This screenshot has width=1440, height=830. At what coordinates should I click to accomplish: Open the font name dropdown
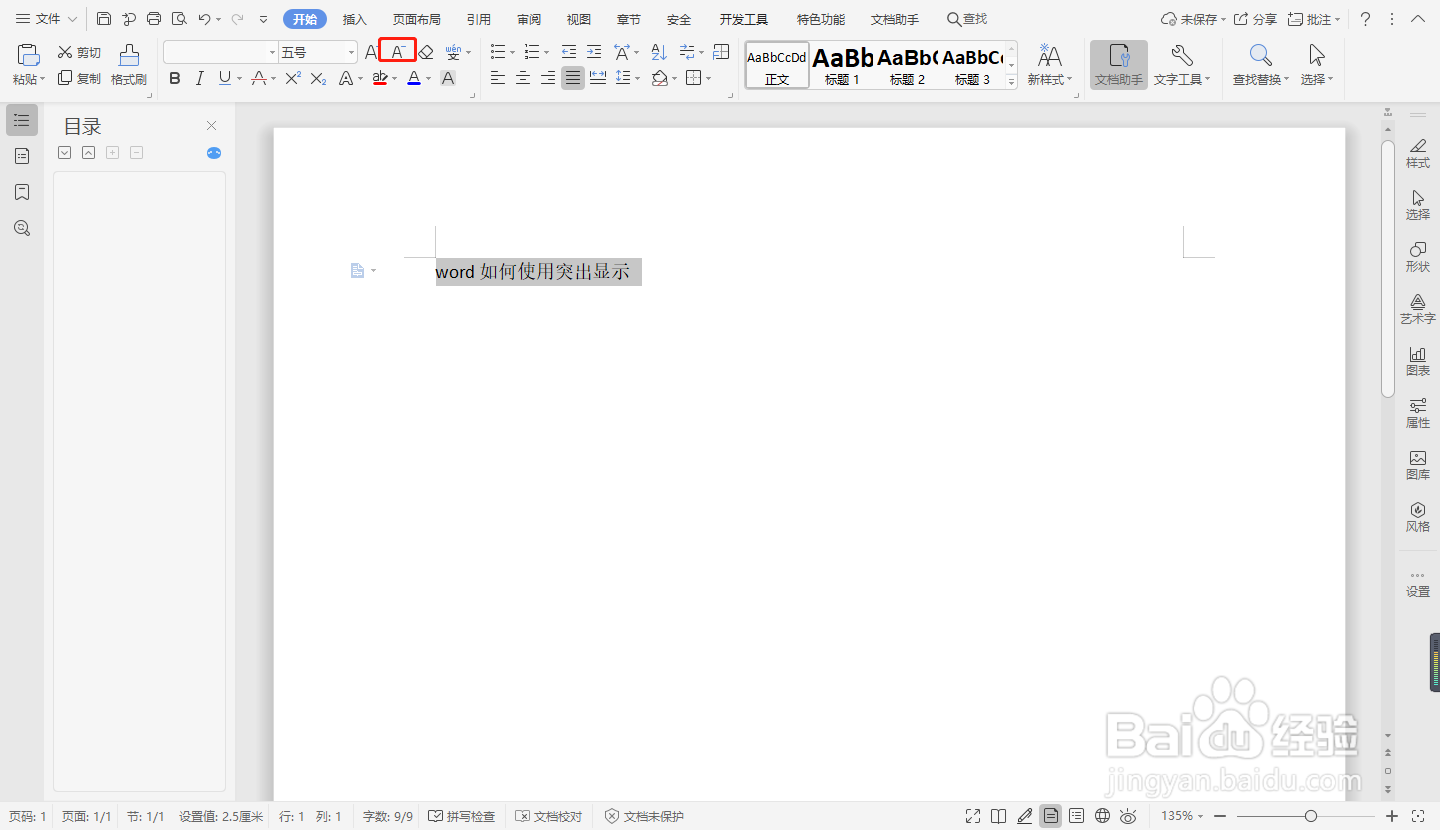[272, 52]
